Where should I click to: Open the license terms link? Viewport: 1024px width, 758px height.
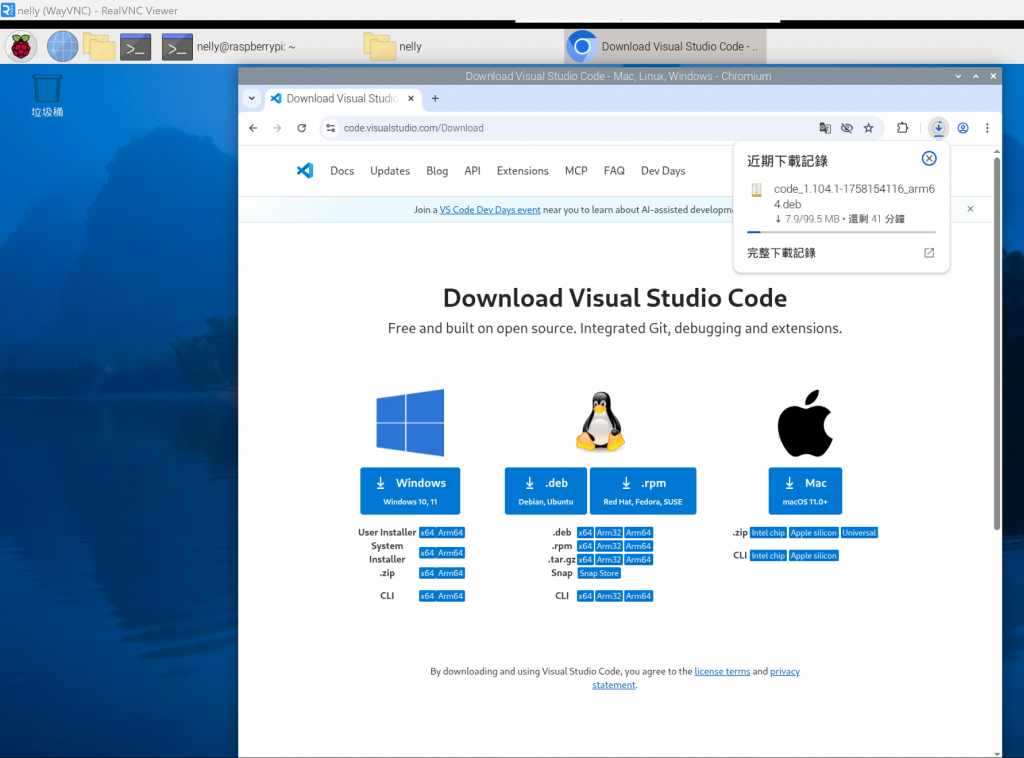click(x=722, y=671)
